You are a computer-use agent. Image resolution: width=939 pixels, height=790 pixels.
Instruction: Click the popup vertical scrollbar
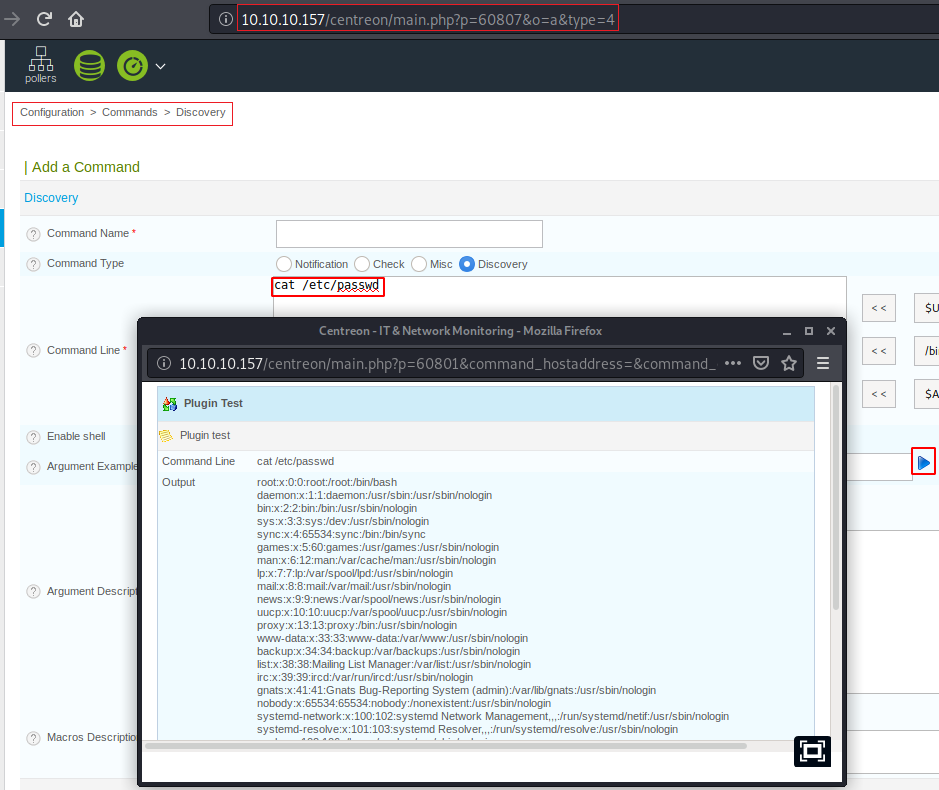(836, 497)
